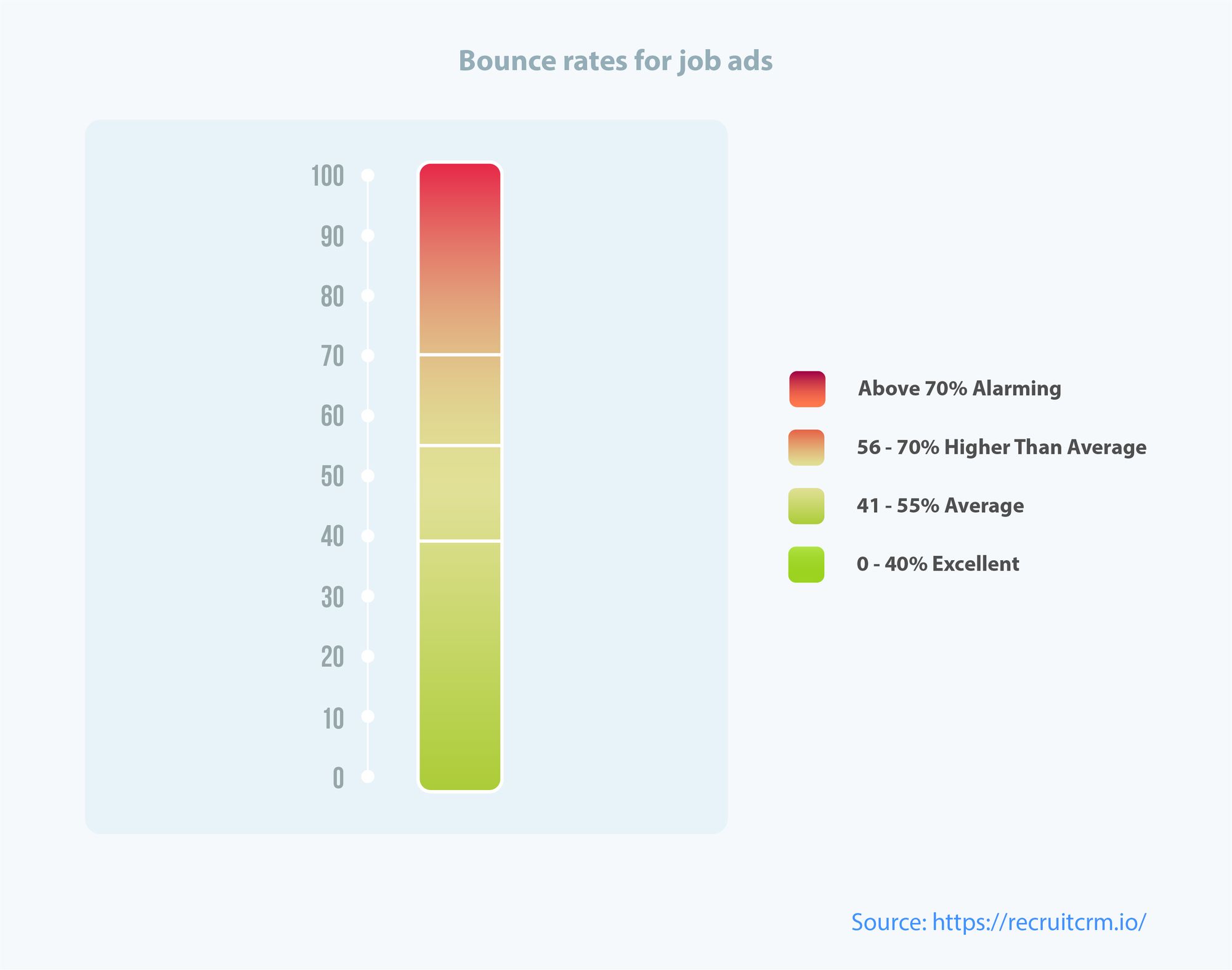The image size is (1232, 970).
Task: Select the red above-70 bar segment
Action: (460, 258)
